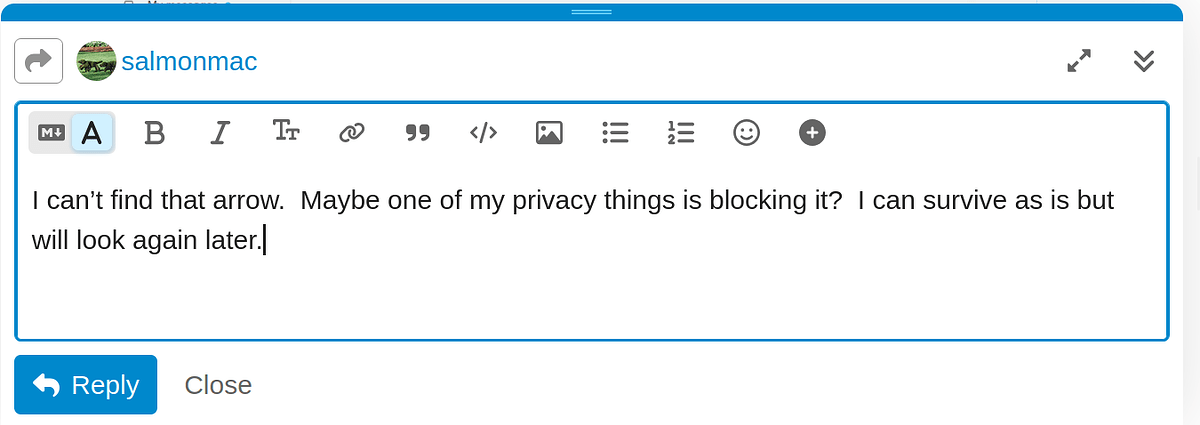The width and height of the screenshot is (1200, 425).
Task: Open more options with the plus icon
Action: [x=812, y=132]
